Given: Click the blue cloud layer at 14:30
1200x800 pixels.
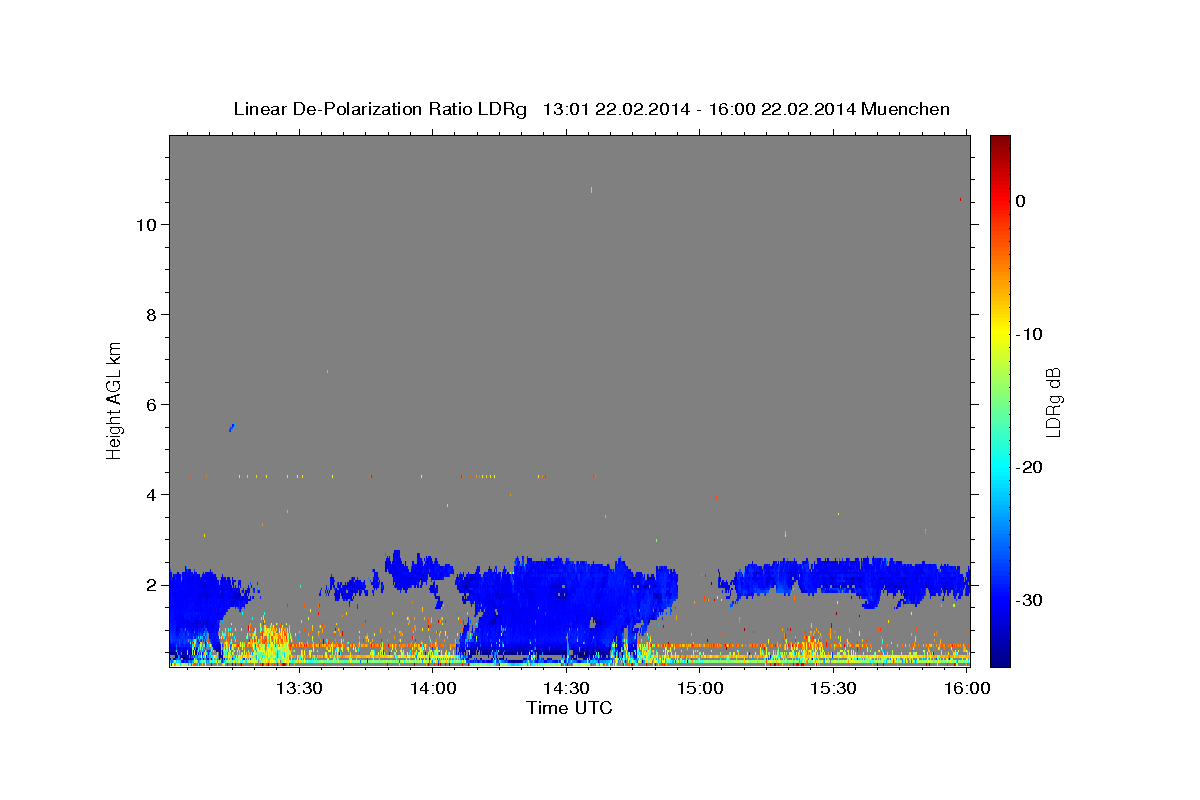Looking at the screenshot, I should click(566, 605).
